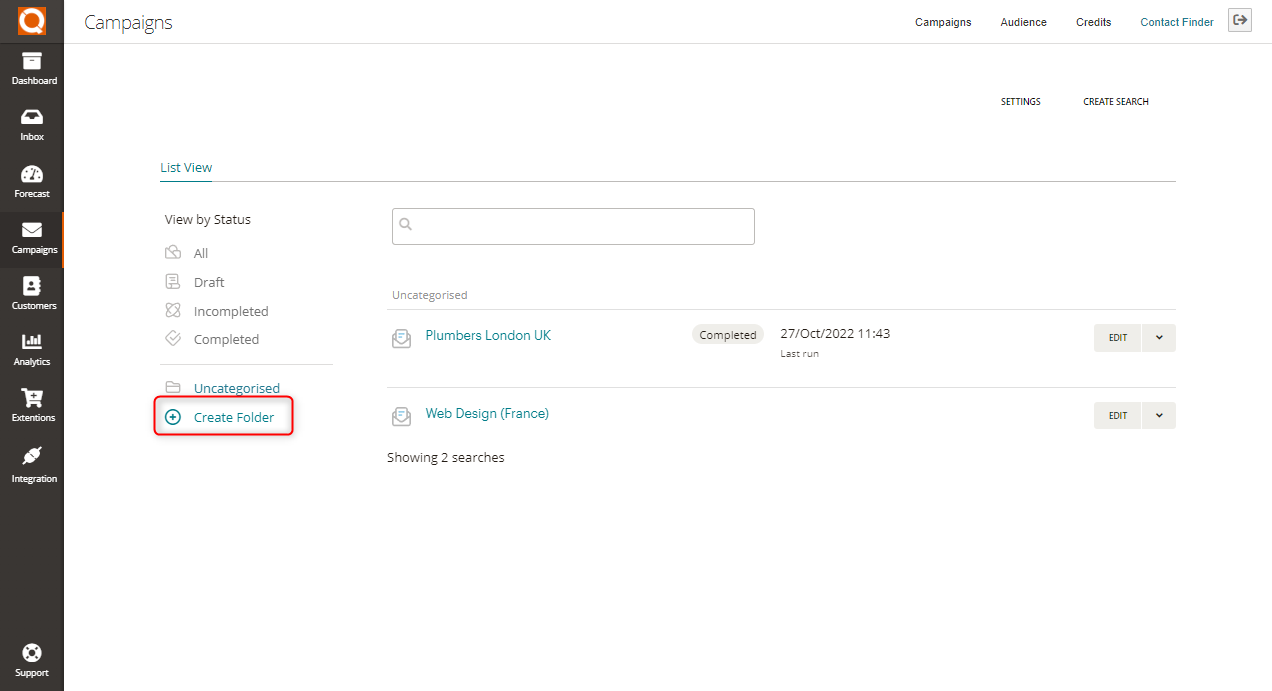Open the Integration panel
Image resolution: width=1272 pixels, height=691 pixels.
click(x=32, y=463)
